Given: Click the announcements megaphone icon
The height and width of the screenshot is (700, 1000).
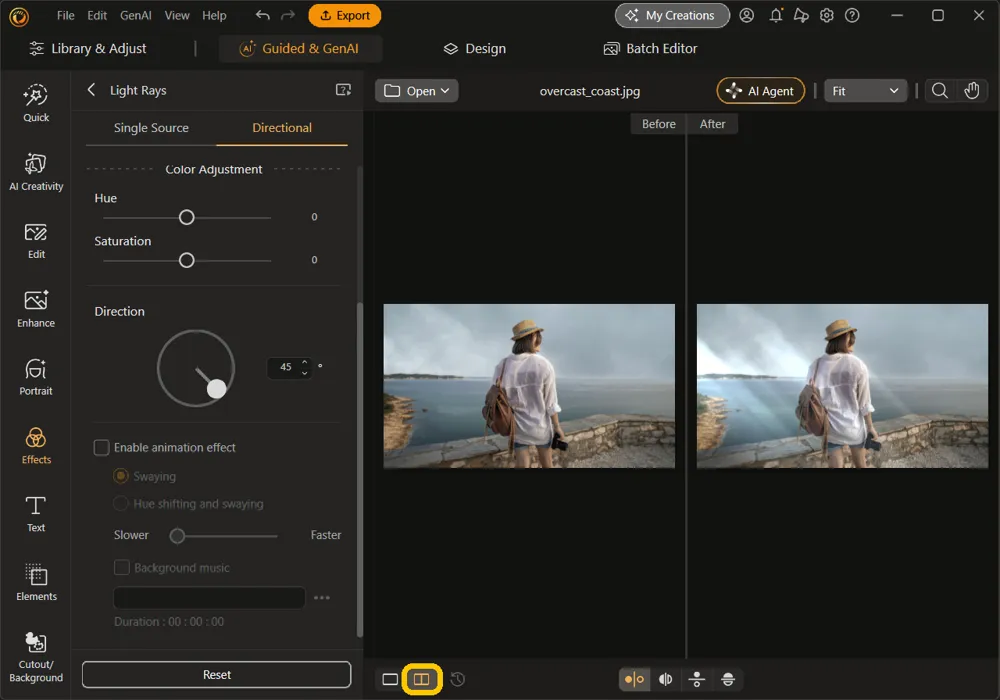Looking at the screenshot, I should pyautogui.click(x=801, y=15).
